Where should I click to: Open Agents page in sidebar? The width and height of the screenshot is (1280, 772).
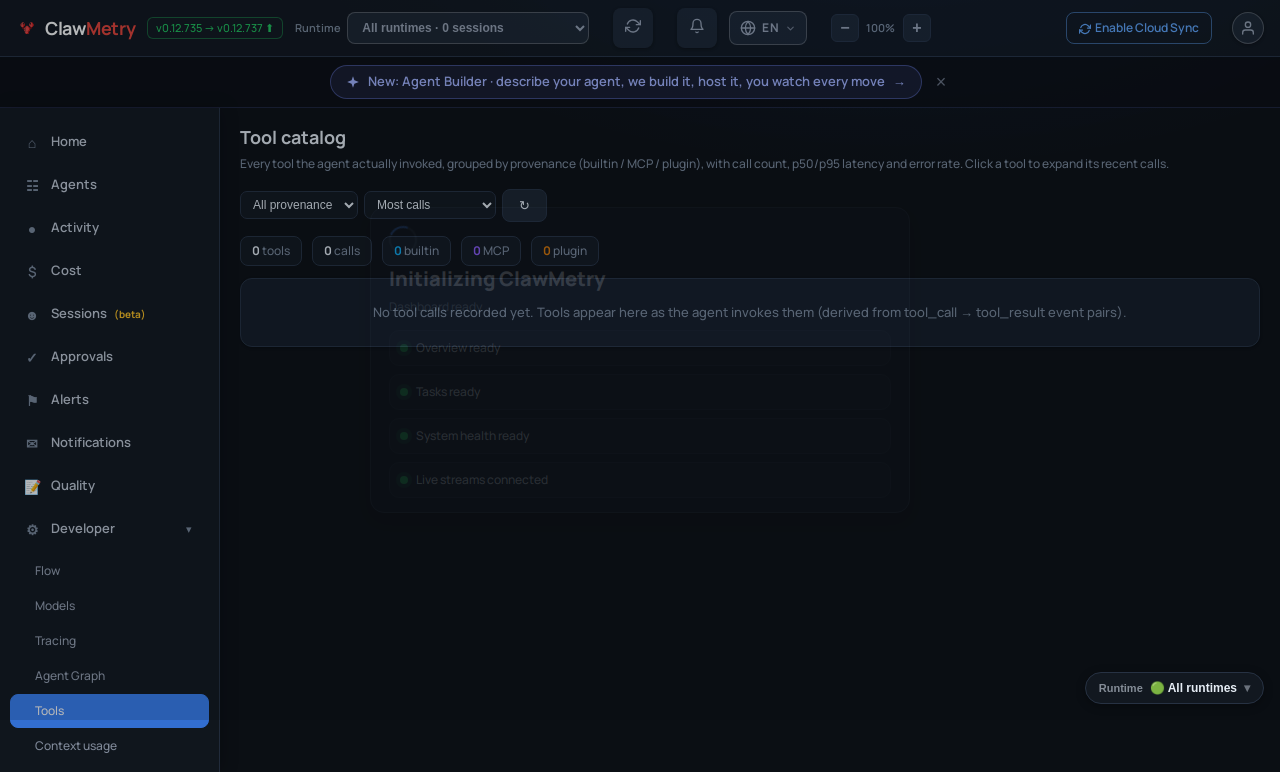110,185
